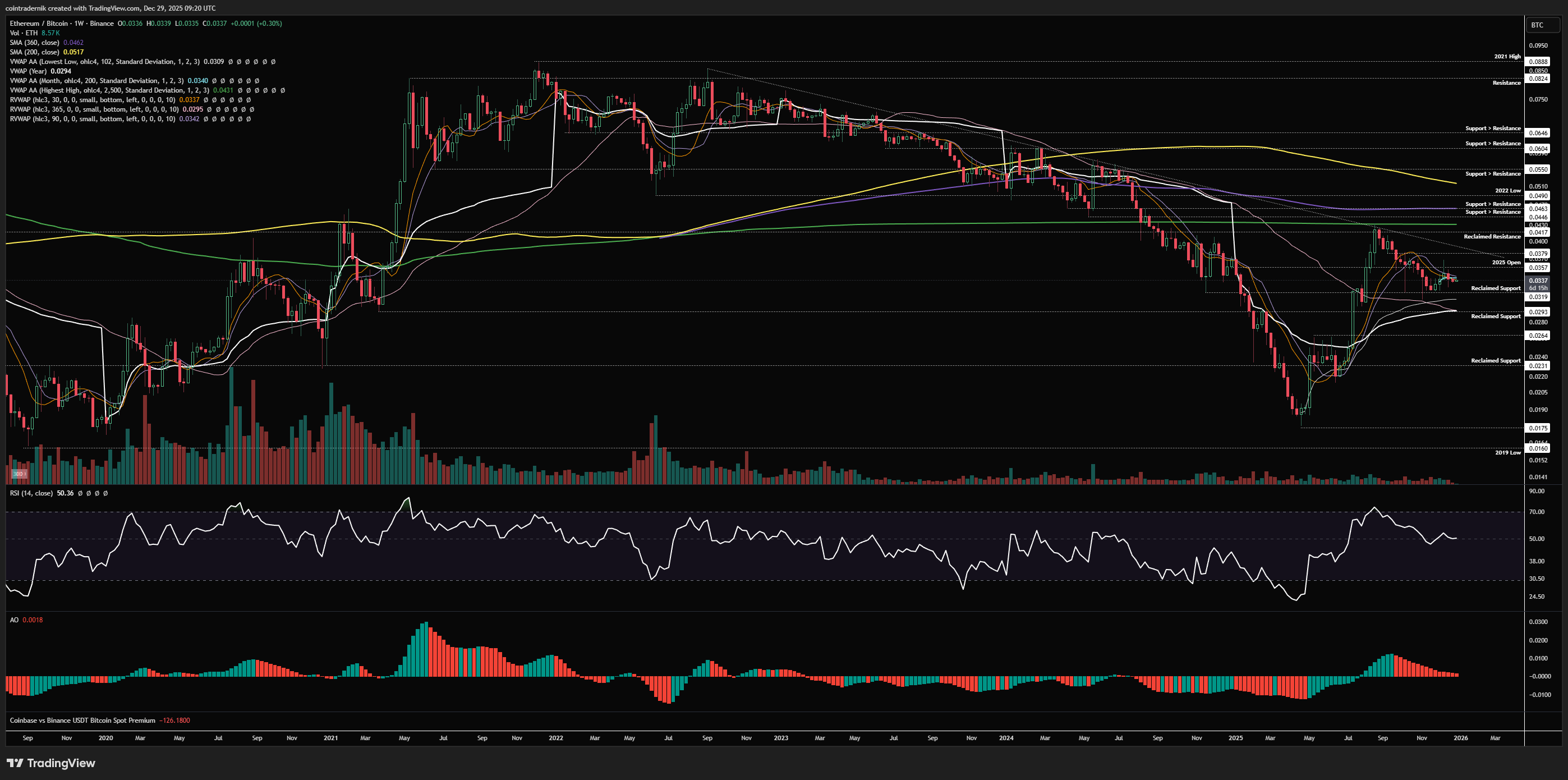This screenshot has width=1568, height=780.
Task: Click the 2025 Open level label
Action: [x=1506, y=263]
